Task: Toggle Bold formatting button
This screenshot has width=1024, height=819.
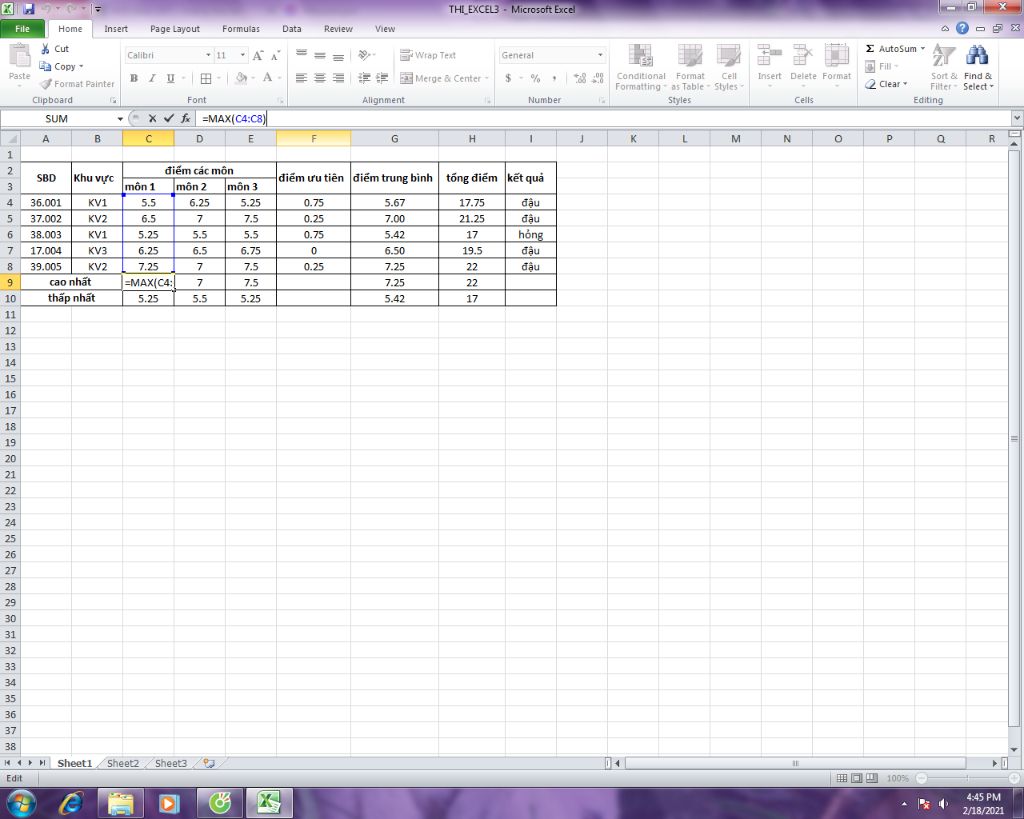Action: (134, 78)
